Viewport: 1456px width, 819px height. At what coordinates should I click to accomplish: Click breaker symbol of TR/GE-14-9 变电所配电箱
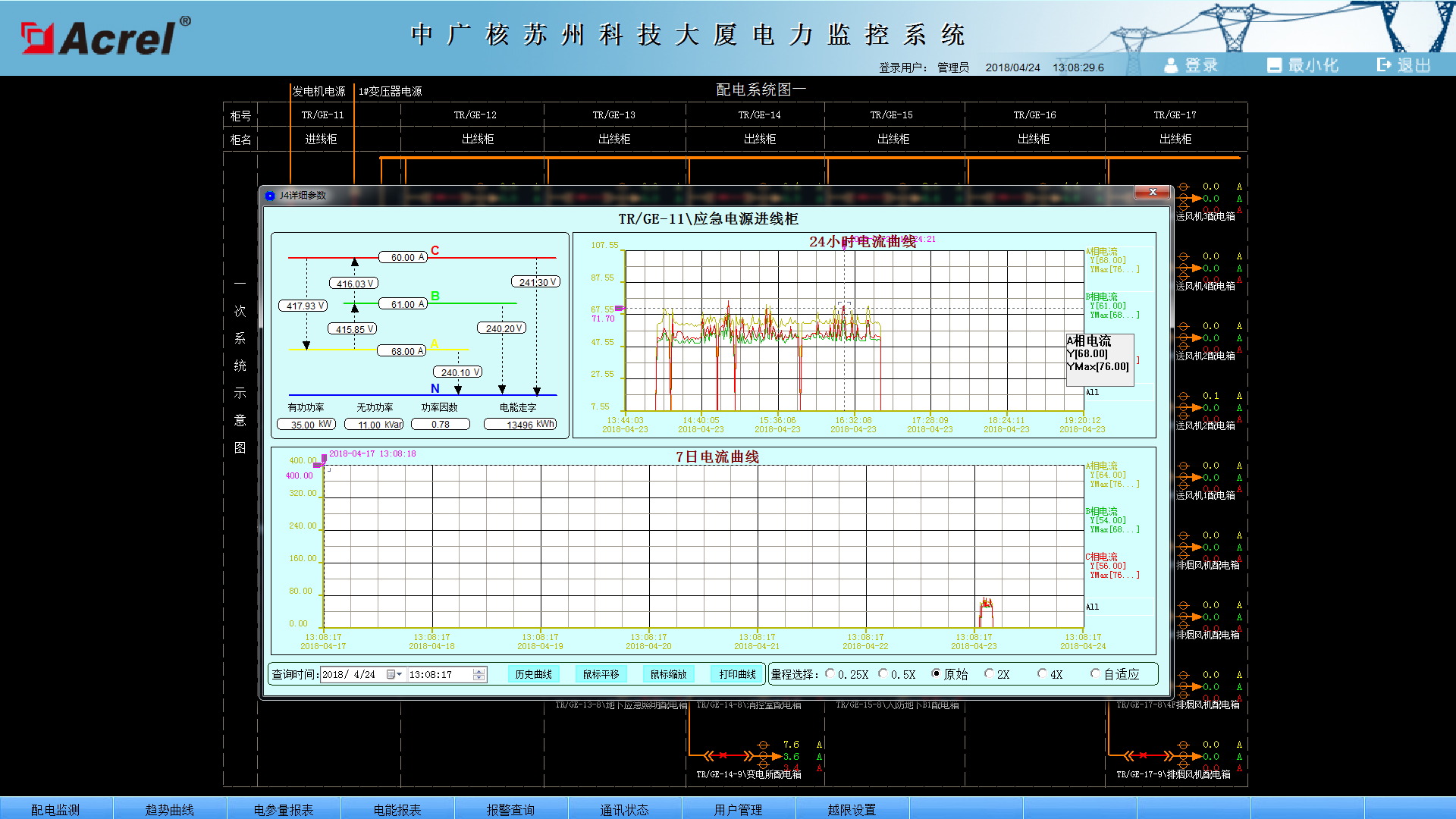click(723, 755)
